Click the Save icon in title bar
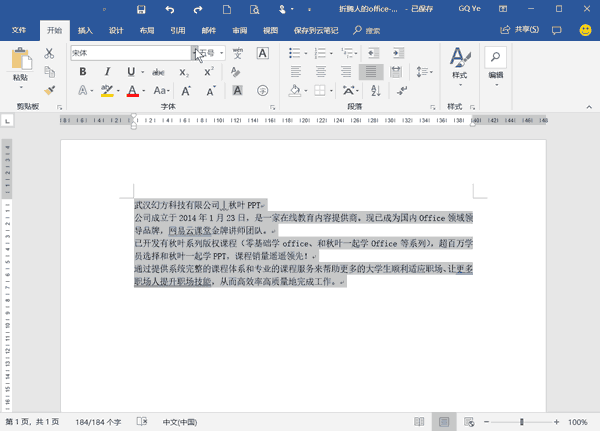 [141, 9]
